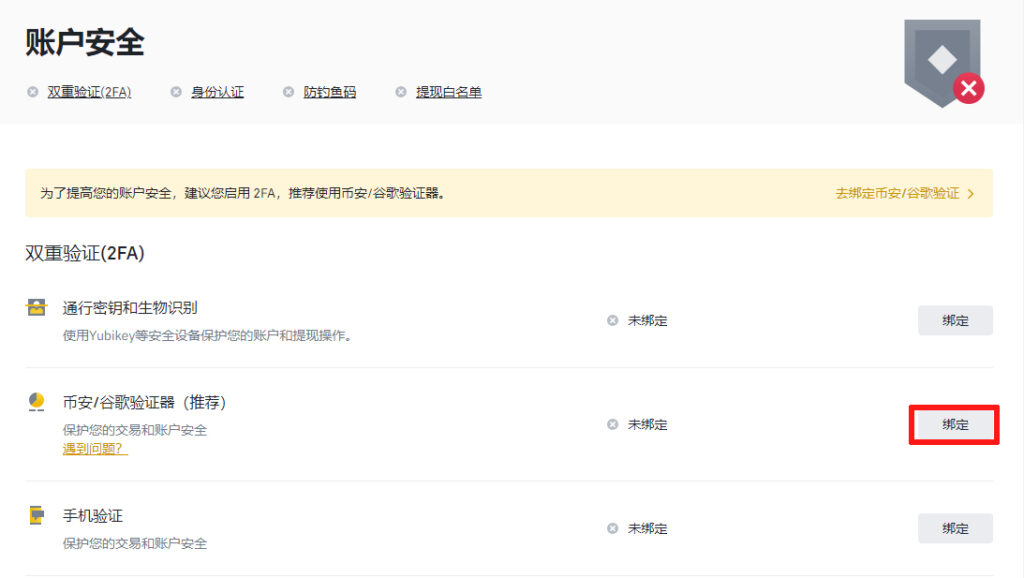Screen dimensions: 1024x578
Task: Click 未绑定 text in 手机验证 row
Action: pyautogui.click(x=647, y=528)
